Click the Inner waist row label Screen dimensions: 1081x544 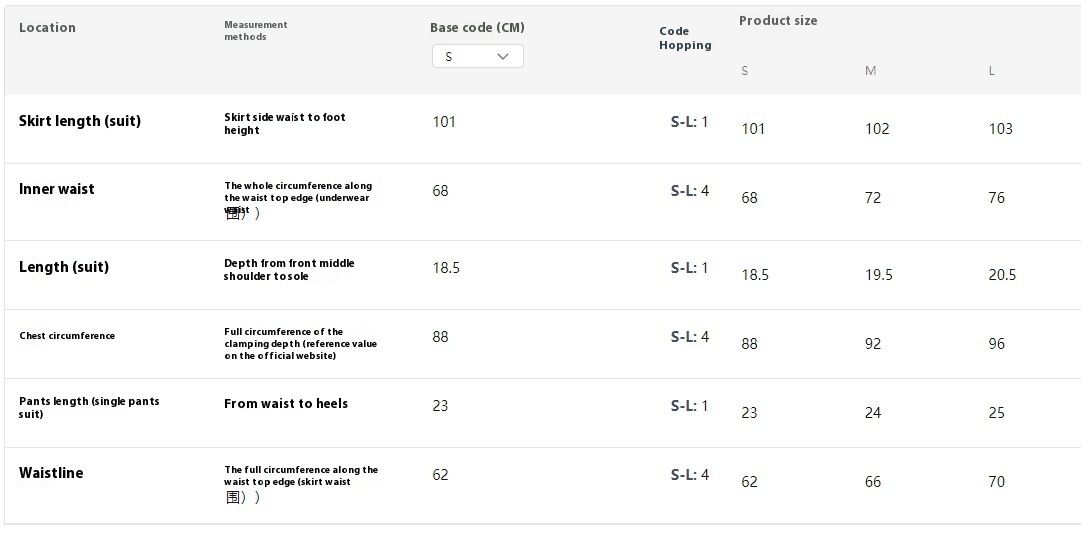coord(57,190)
